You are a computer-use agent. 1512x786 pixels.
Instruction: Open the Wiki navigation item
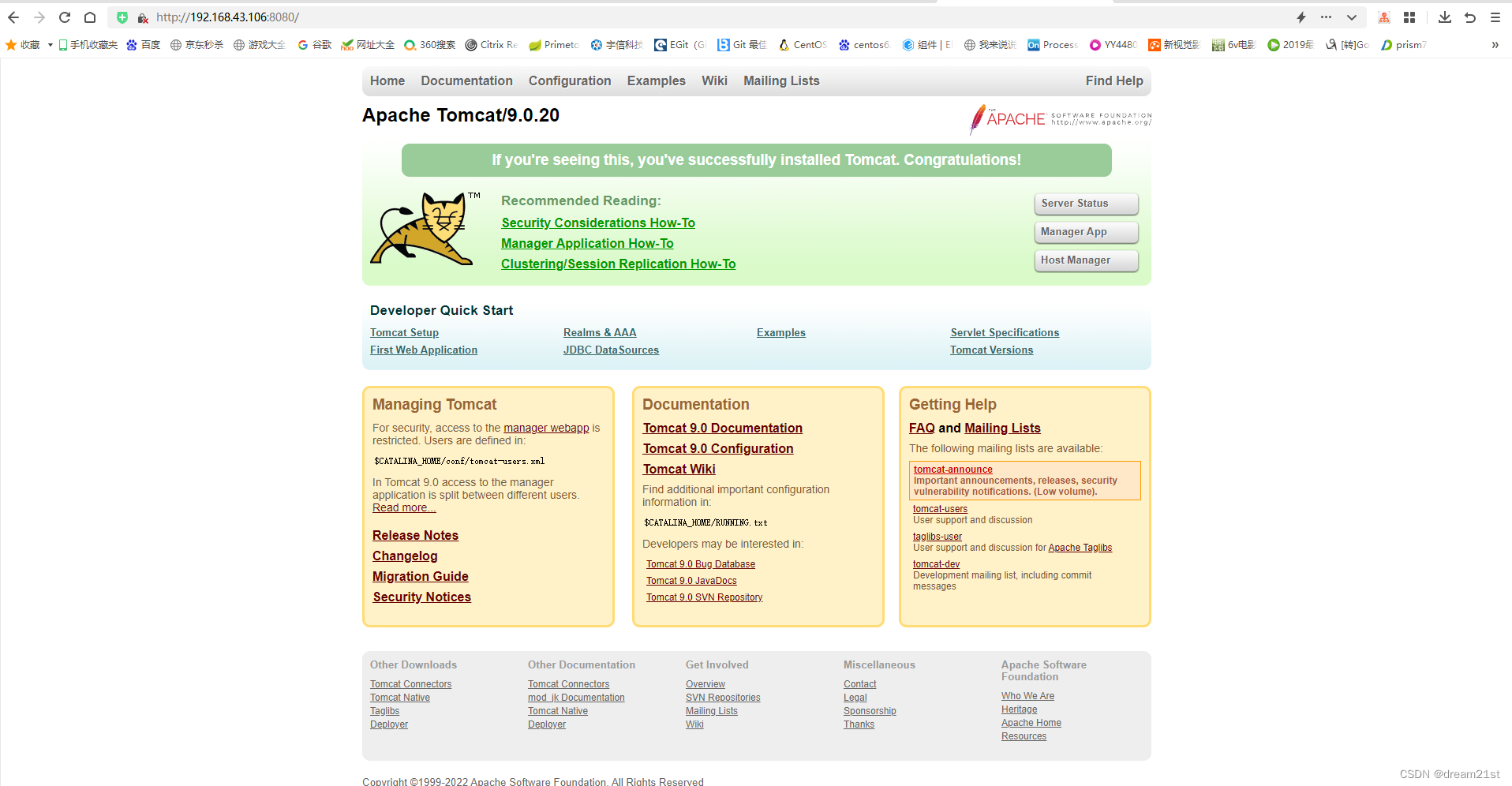point(714,80)
